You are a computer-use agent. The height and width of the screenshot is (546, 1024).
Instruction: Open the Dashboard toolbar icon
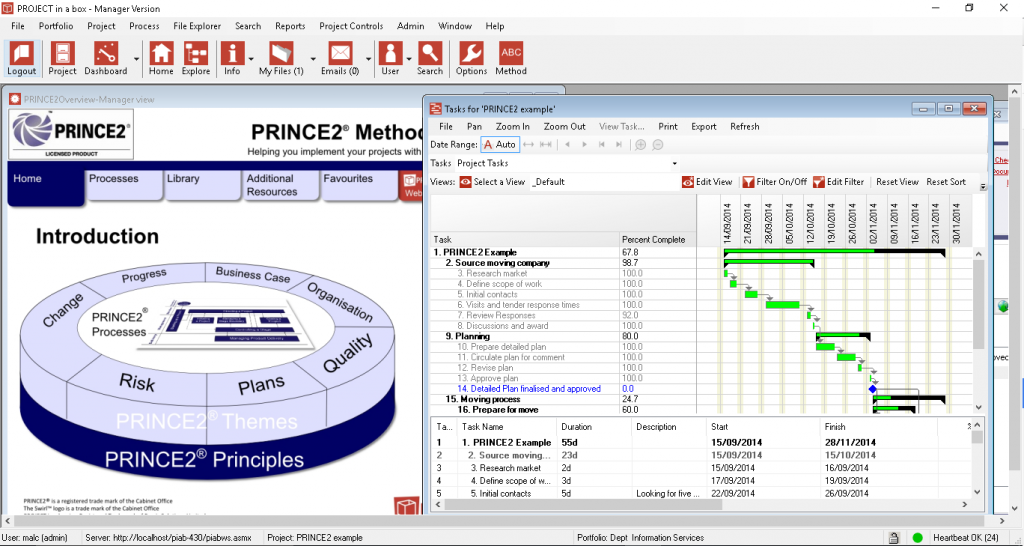tap(106, 59)
